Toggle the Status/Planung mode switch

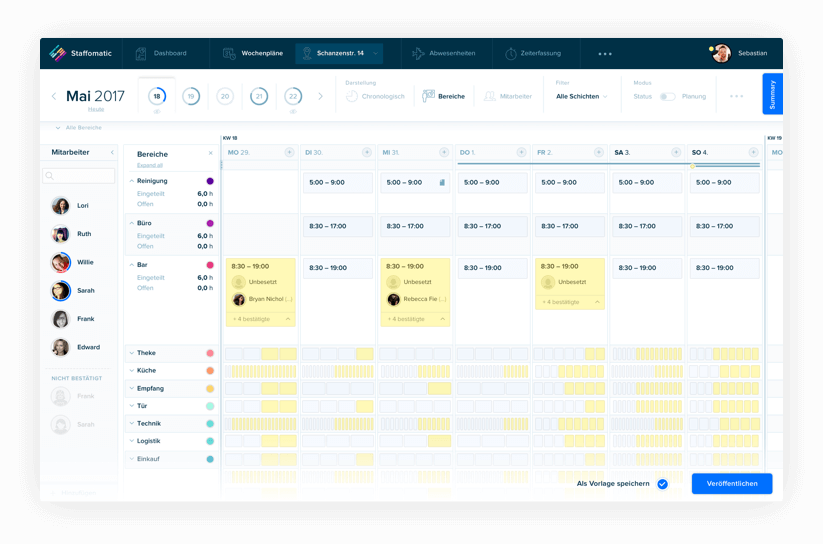point(666,97)
